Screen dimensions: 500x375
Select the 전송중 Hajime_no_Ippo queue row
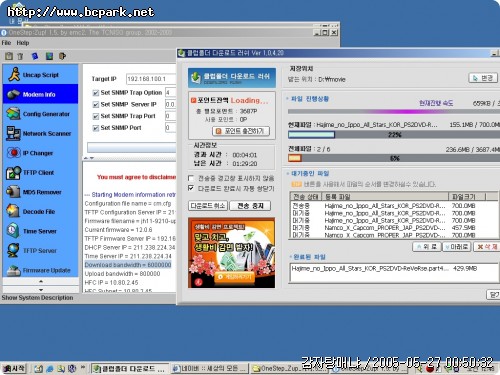(x=394, y=206)
